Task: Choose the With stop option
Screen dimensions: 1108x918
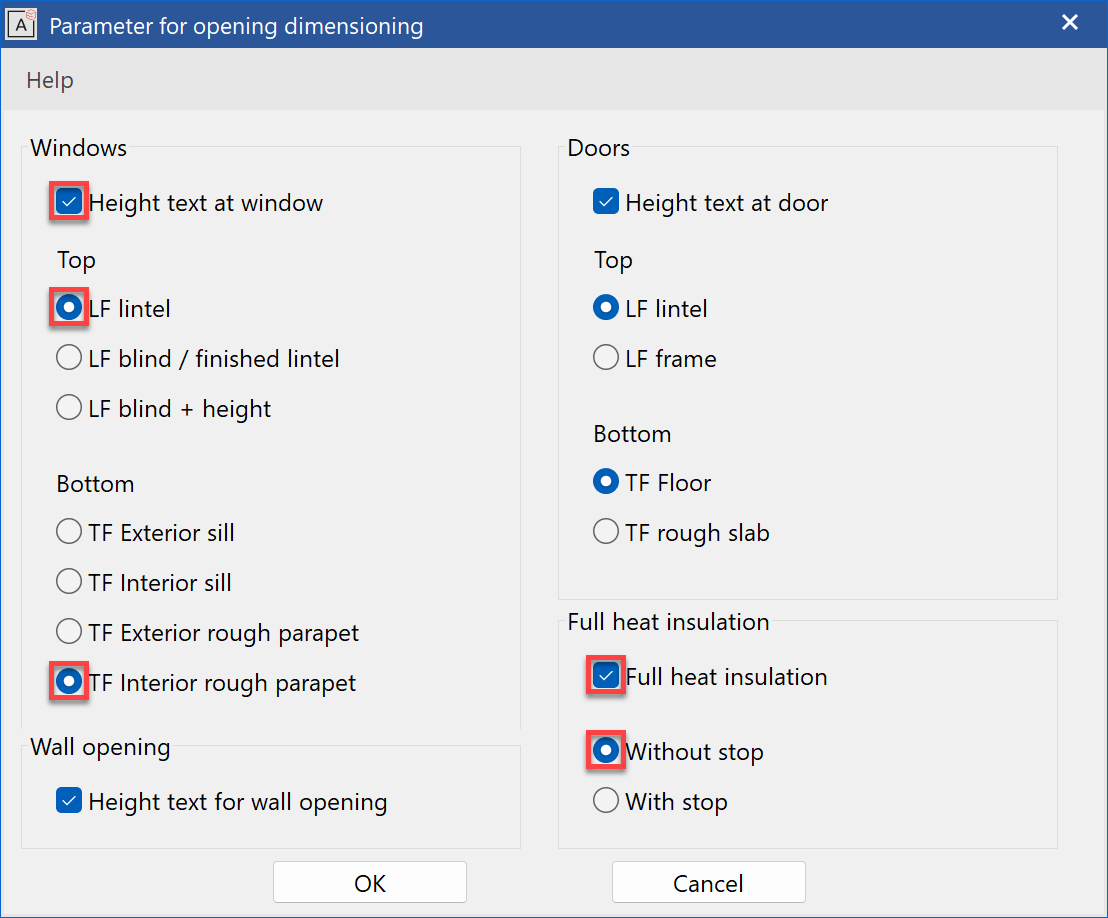Action: pos(606,801)
